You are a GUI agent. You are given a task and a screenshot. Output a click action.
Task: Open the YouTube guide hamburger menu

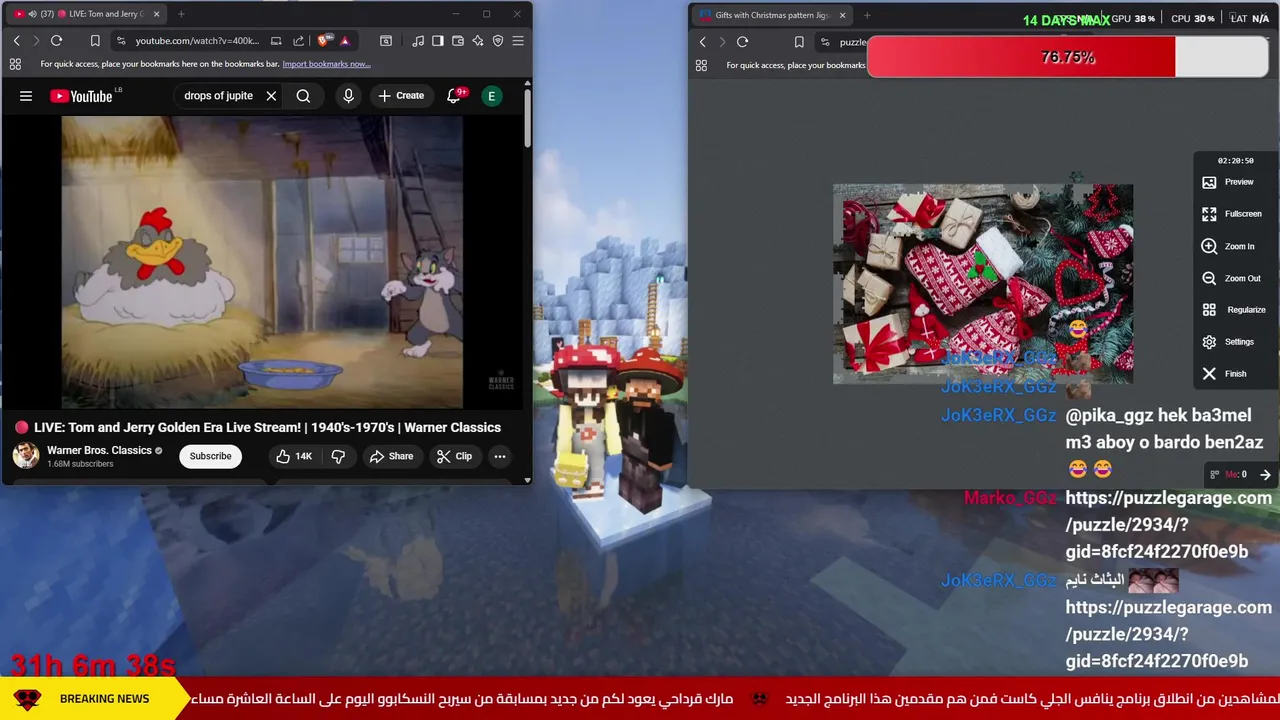coord(26,96)
